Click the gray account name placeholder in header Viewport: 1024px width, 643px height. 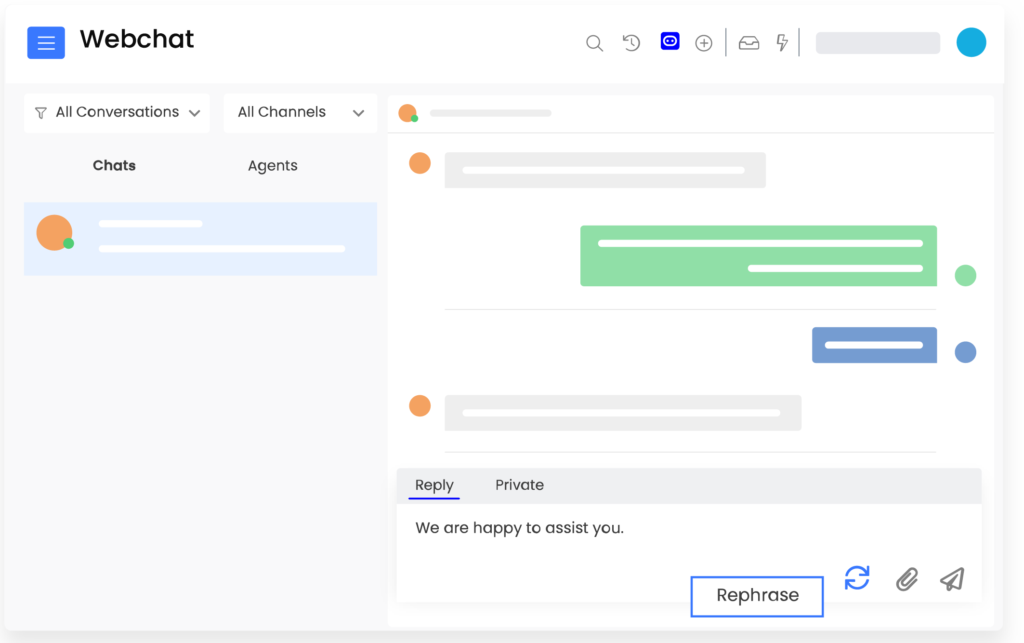click(878, 43)
